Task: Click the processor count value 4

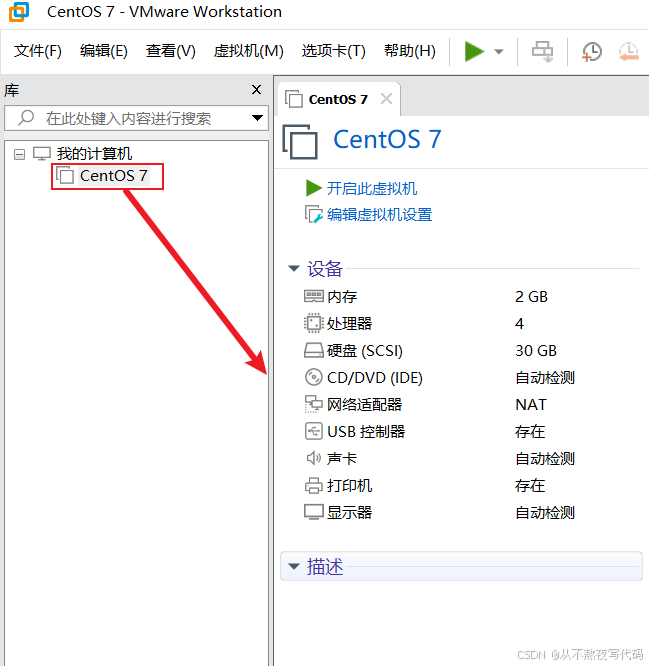Action: [519, 324]
